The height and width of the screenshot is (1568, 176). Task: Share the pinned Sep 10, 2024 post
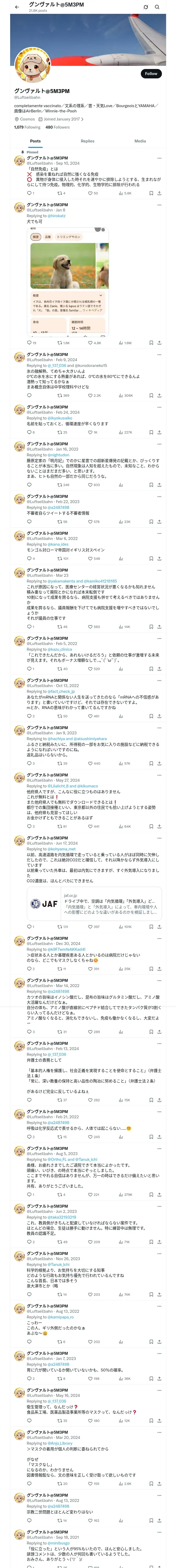click(159, 193)
